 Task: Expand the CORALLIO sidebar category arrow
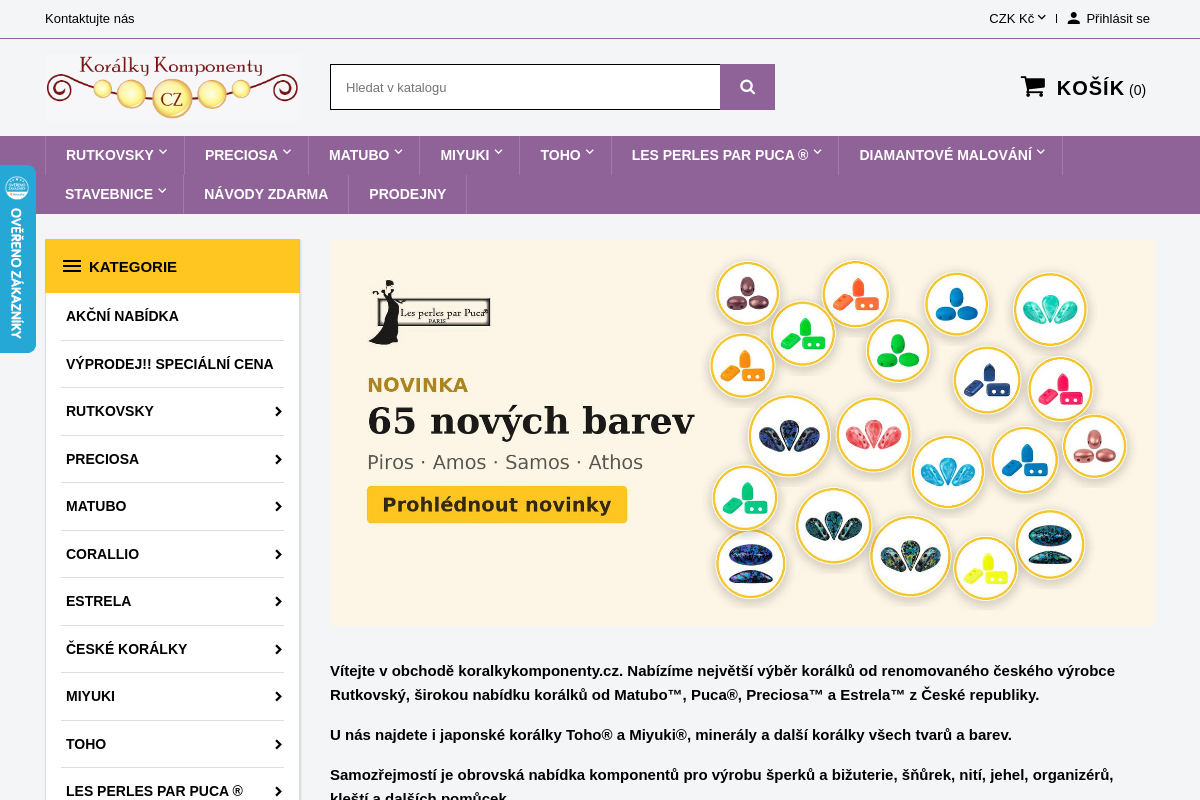point(278,554)
